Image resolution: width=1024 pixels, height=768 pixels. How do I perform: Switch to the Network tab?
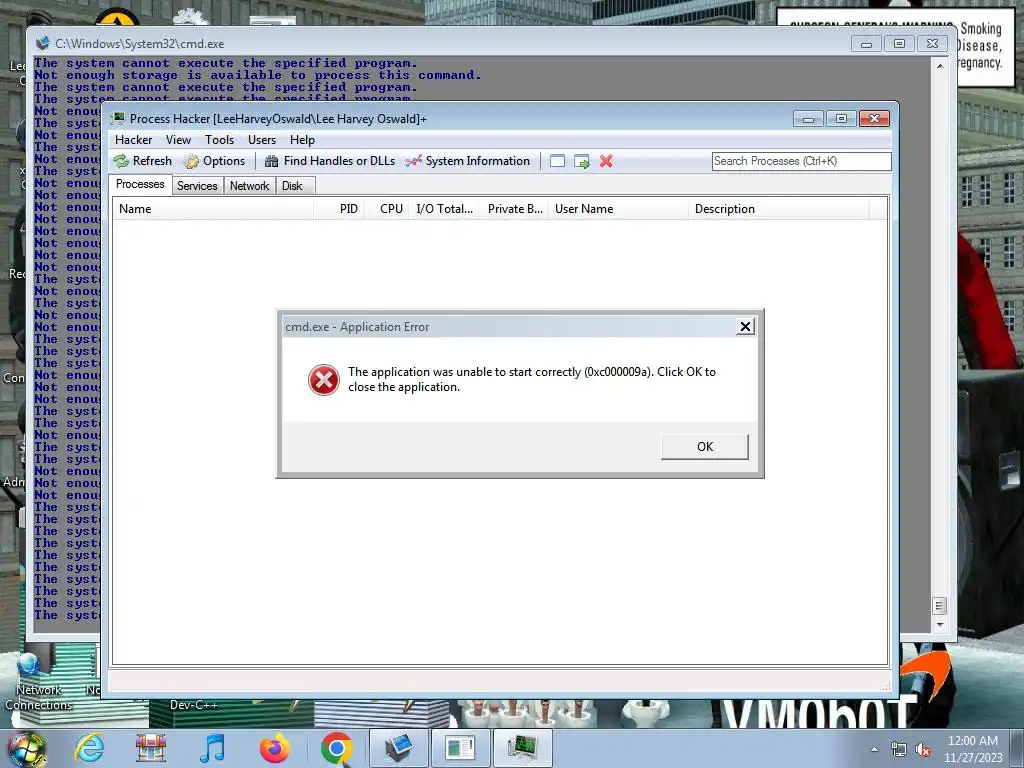coord(249,186)
